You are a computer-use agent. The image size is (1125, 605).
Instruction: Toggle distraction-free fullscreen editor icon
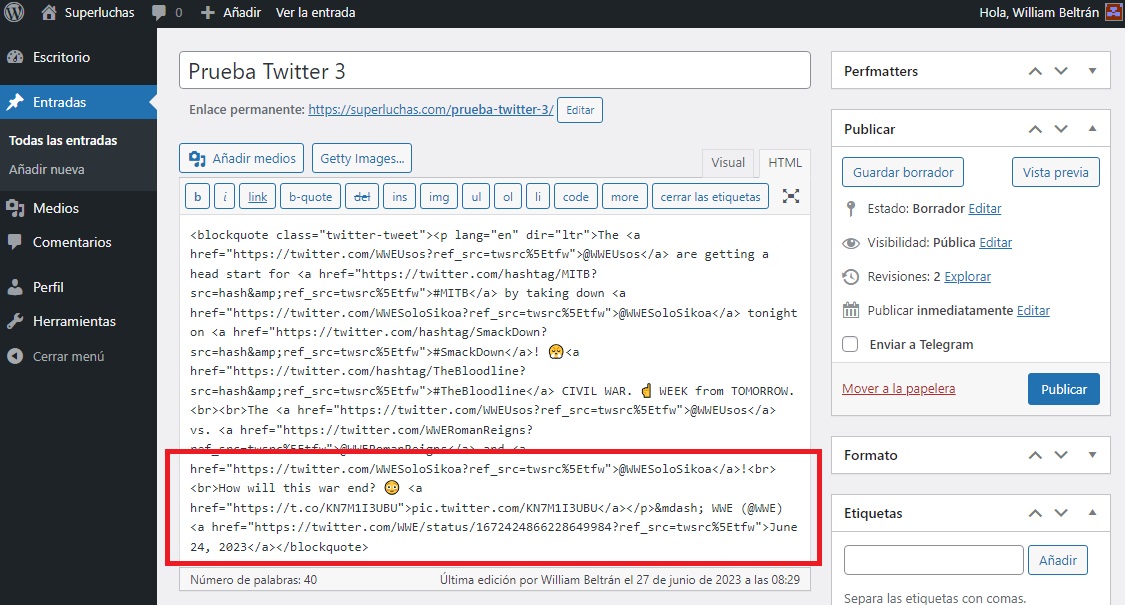tap(791, 196)
